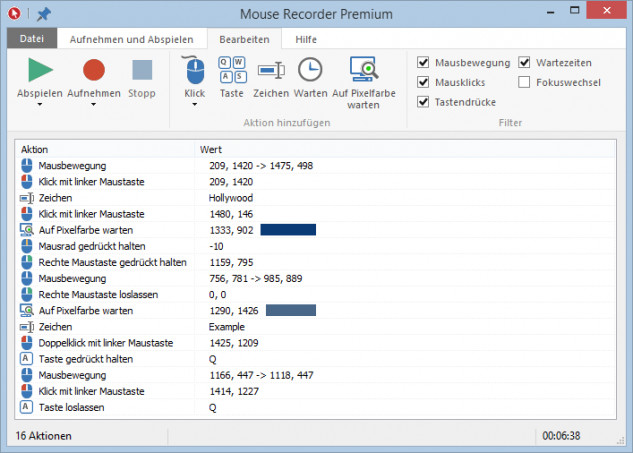Select the Hollywood value cell
The image size is (633, 453).
(231, 198)
